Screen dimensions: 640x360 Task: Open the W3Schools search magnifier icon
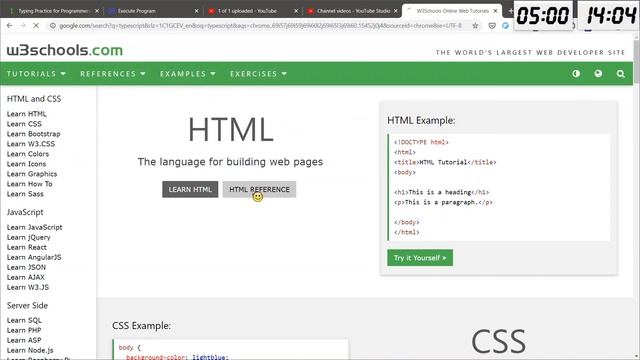coord(620,73)
